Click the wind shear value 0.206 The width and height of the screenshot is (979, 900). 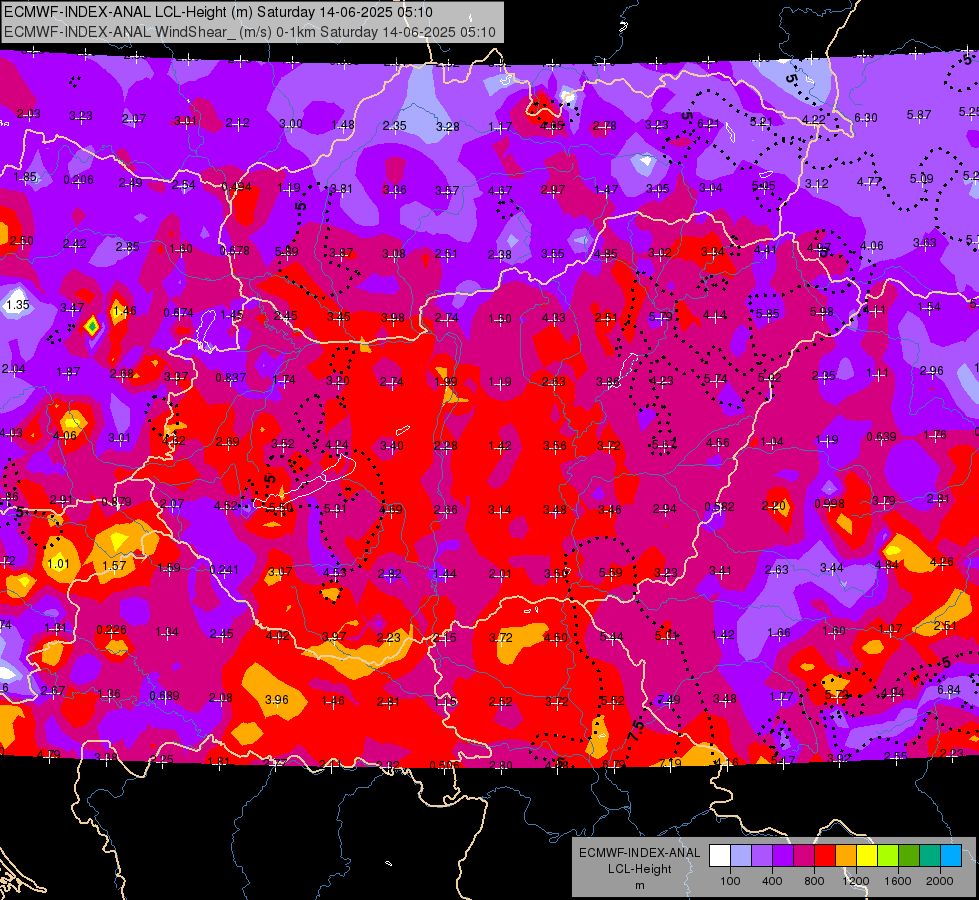79,180
